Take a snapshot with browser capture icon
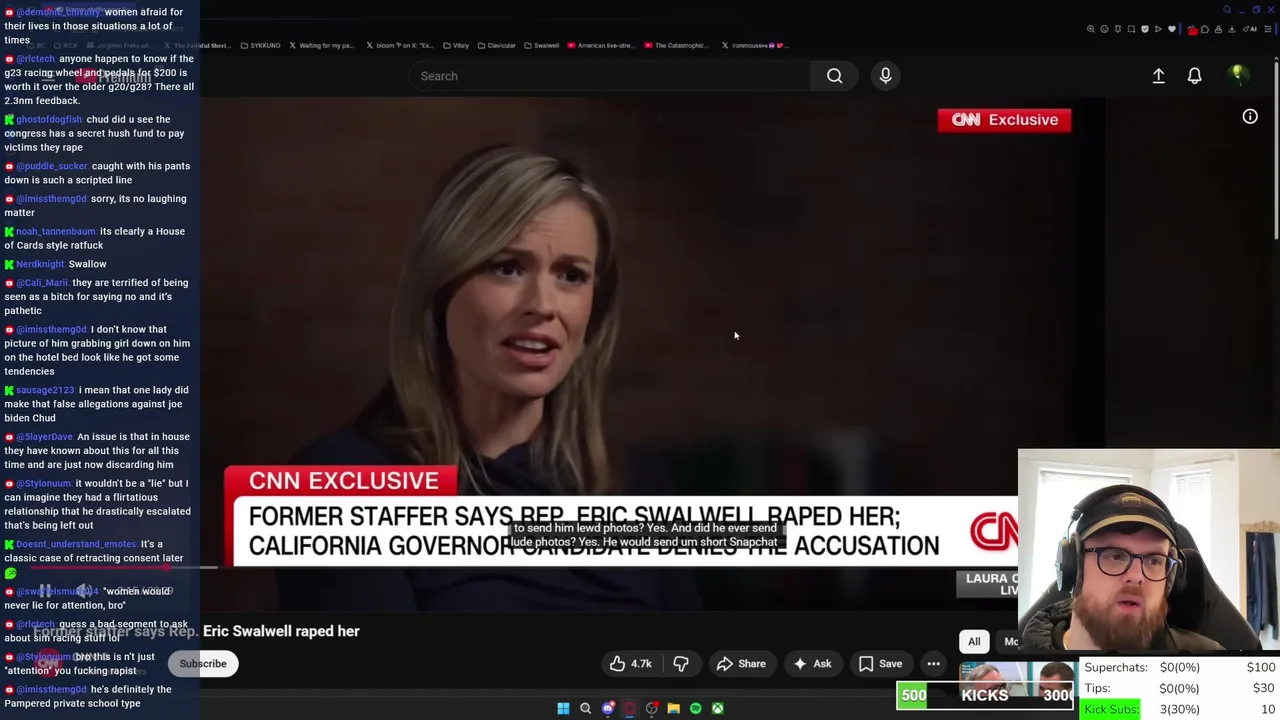This screenshot has width=1280, height=720. click(x=1131, y=29)
